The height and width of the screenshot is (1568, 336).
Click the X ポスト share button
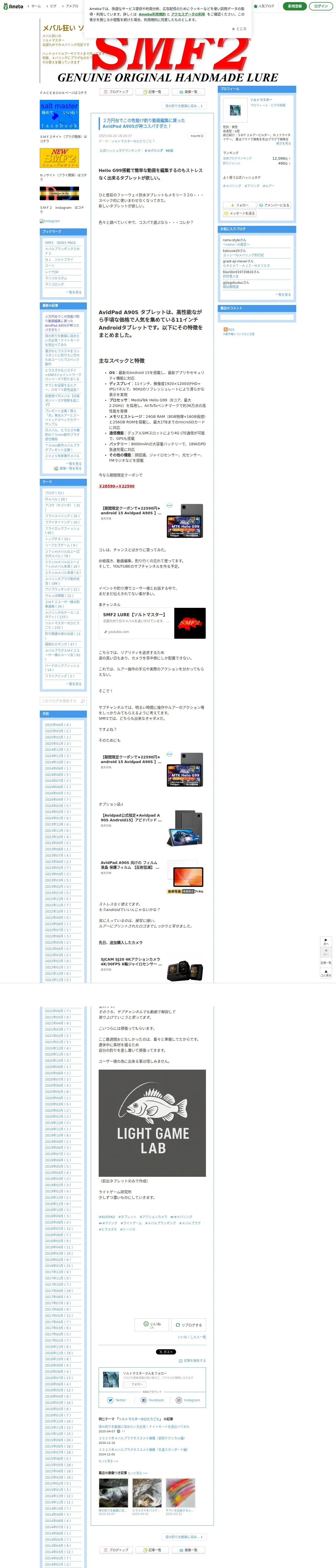[x=165, y=1352]
